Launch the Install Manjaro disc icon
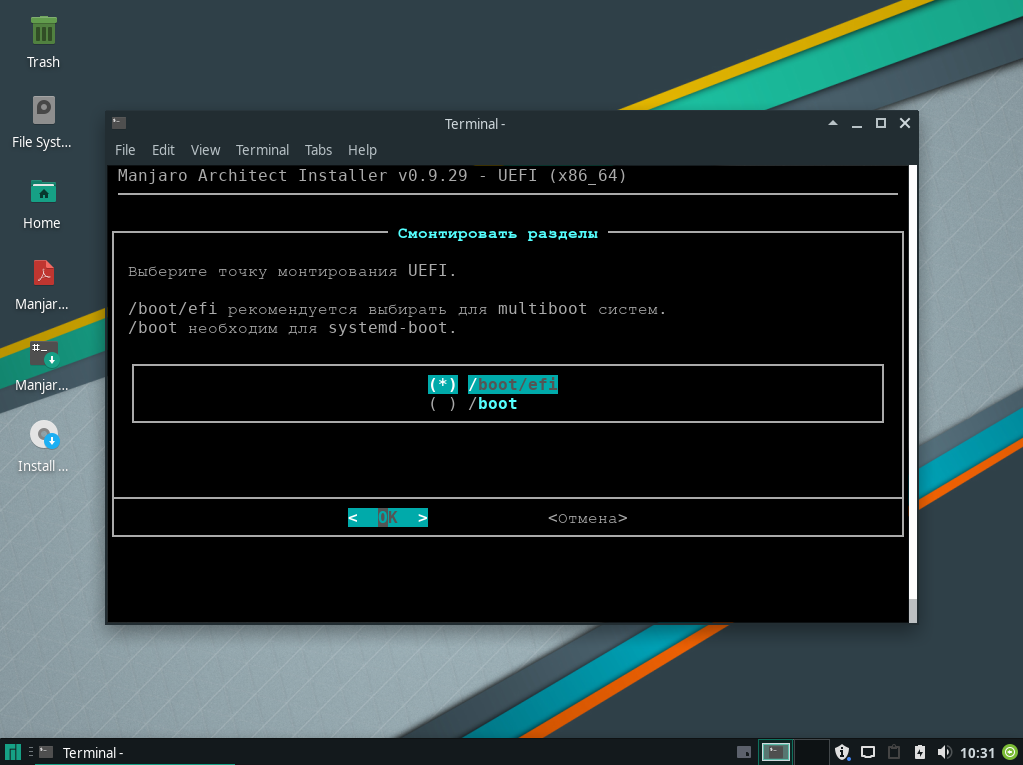The height and width of the screenshot is (765, 1023). [x=43, y=435]
